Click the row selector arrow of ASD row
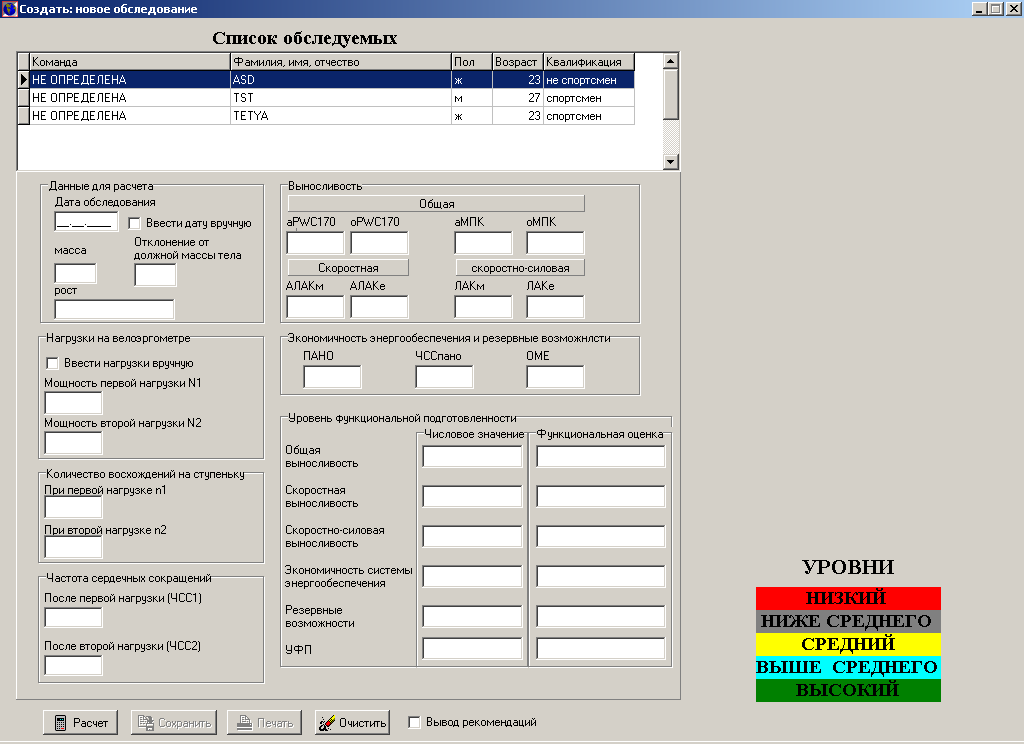1024x744 pixels. tap(24, 80)
